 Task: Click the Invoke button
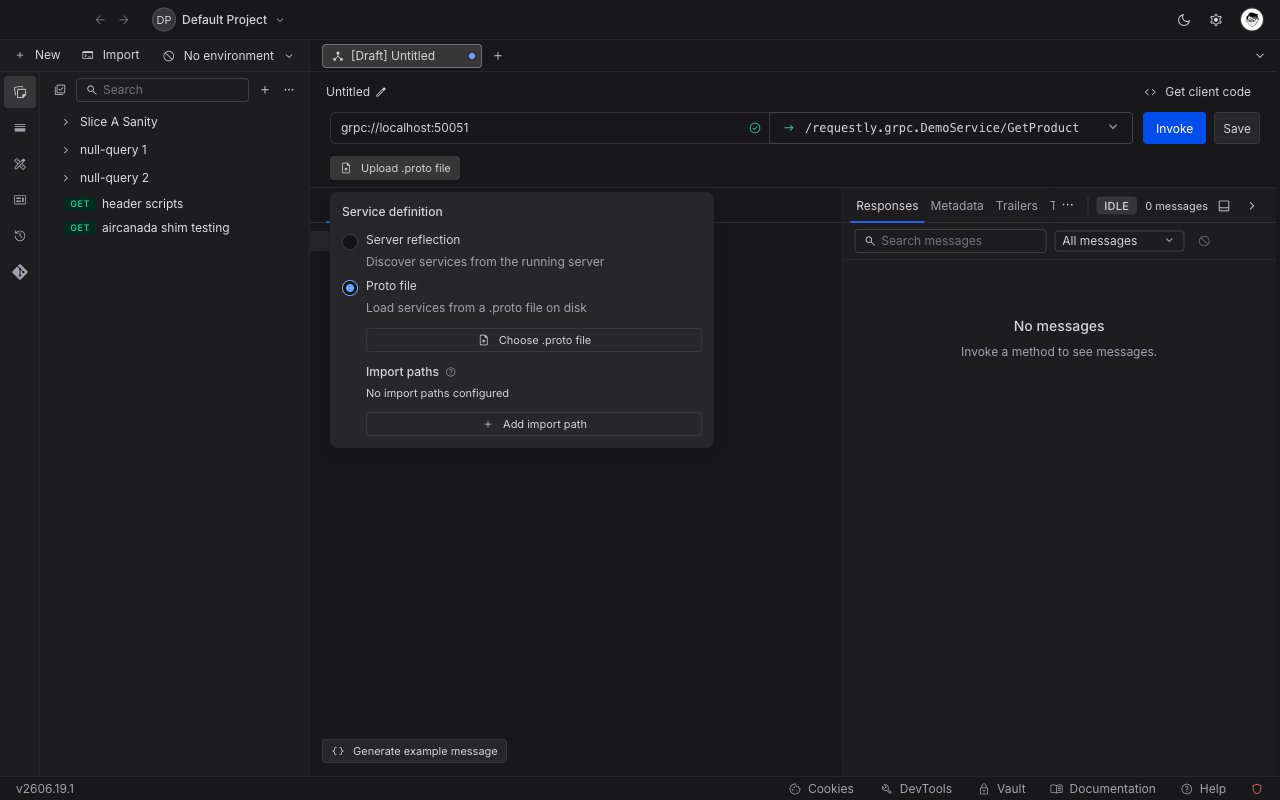click(1174, 128)
